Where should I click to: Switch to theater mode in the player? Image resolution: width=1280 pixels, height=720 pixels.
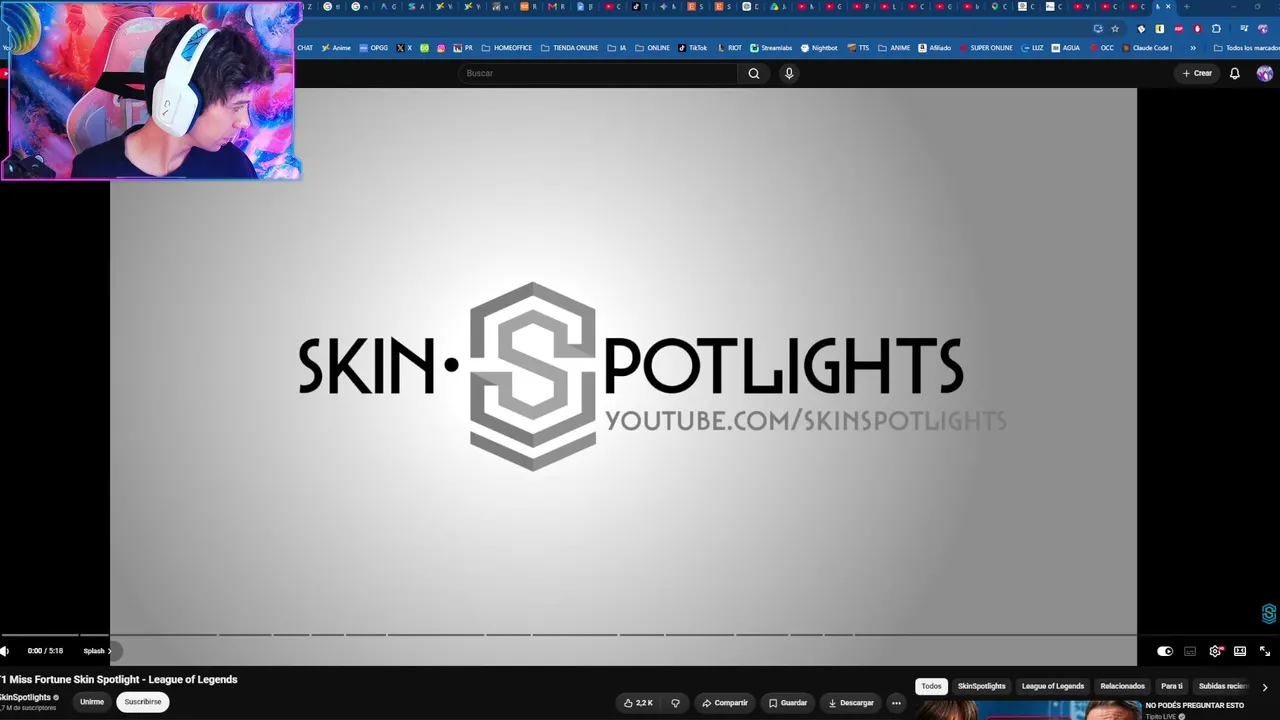1240,651
